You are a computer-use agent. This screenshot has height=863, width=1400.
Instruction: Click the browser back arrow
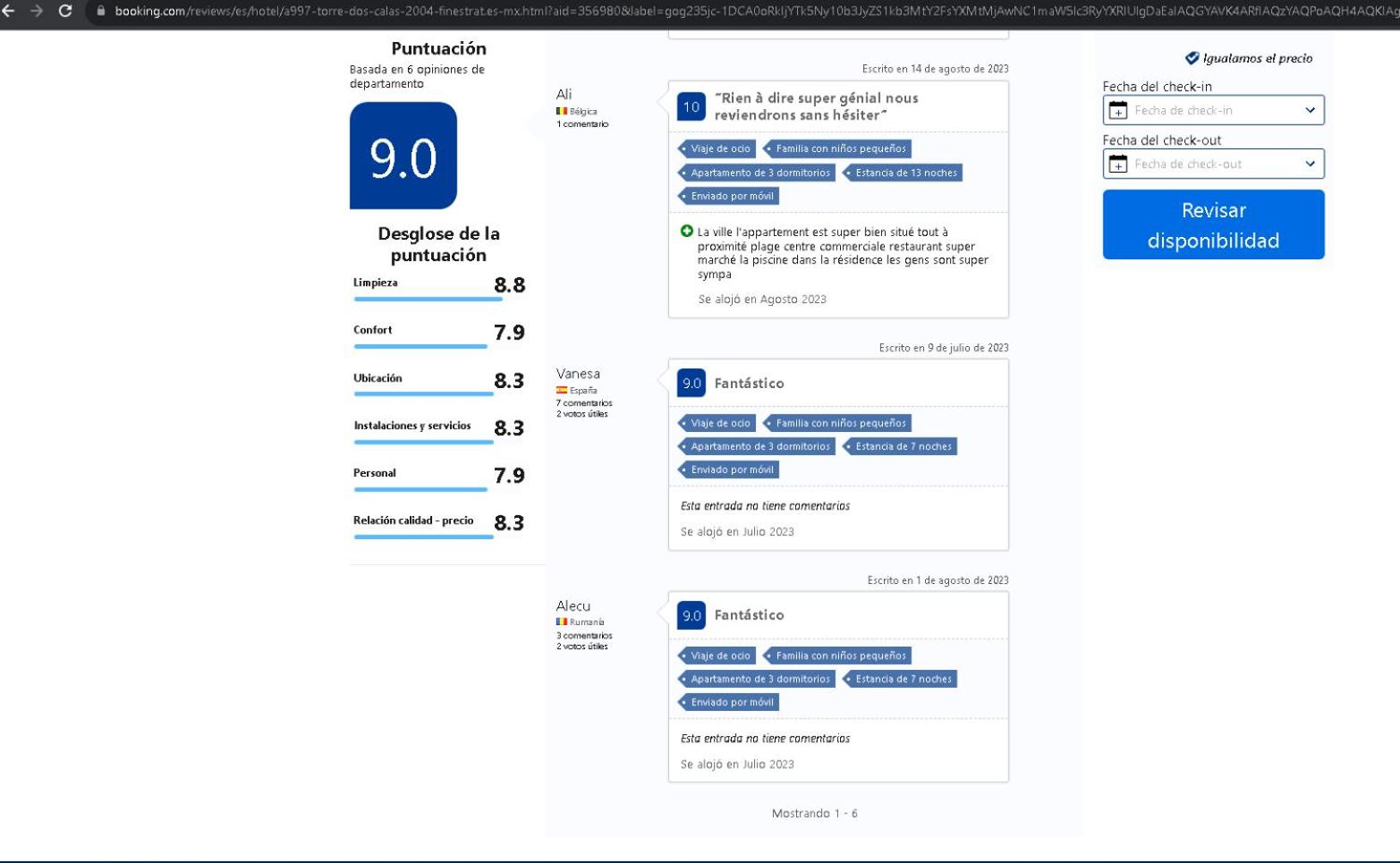pyautogui.click(x=9, y=11)
